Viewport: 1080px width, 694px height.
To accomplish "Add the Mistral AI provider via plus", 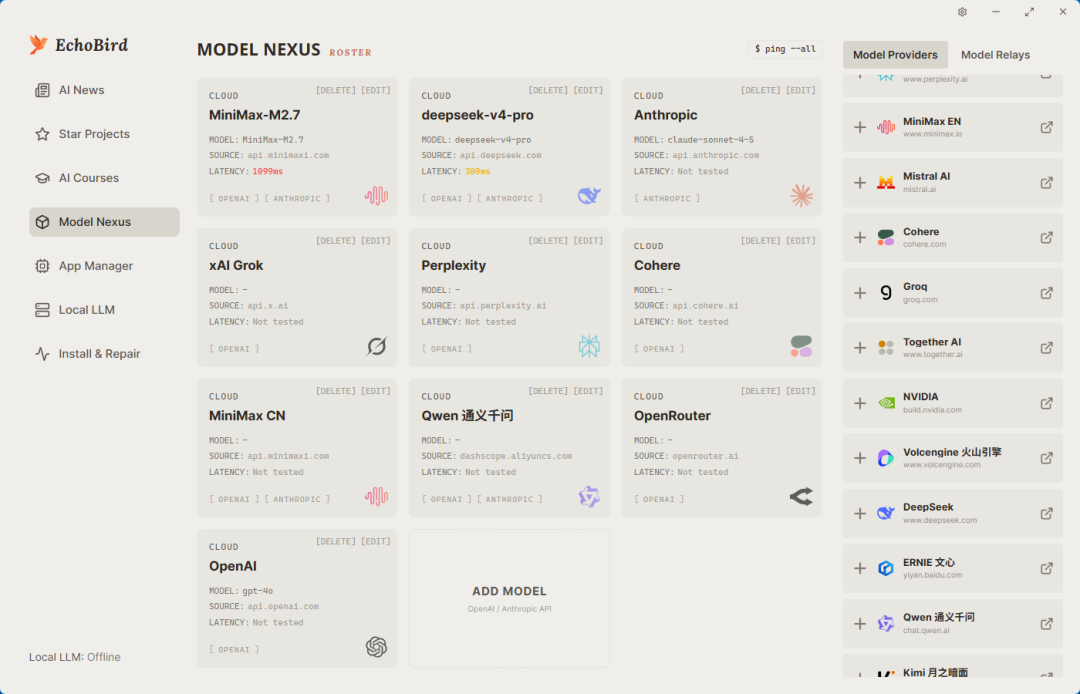I will pyautogui.click(x=860, y=182).
